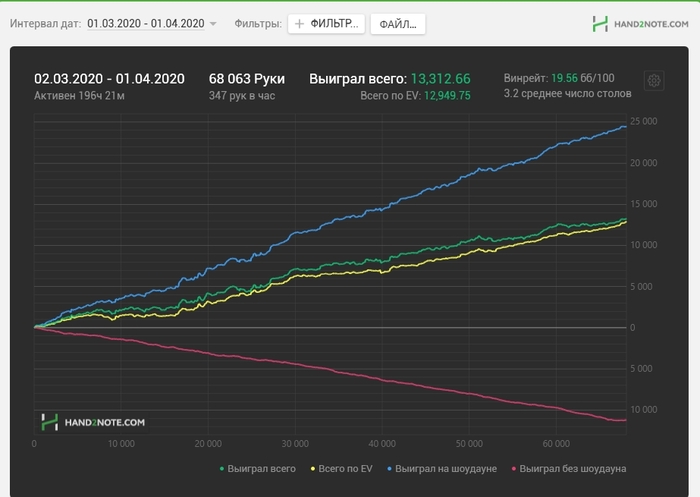Image resolution: width=700 pixels, height=497 pixels.
Task: Click the pink non-showdown line end
Action: point(625,420)
